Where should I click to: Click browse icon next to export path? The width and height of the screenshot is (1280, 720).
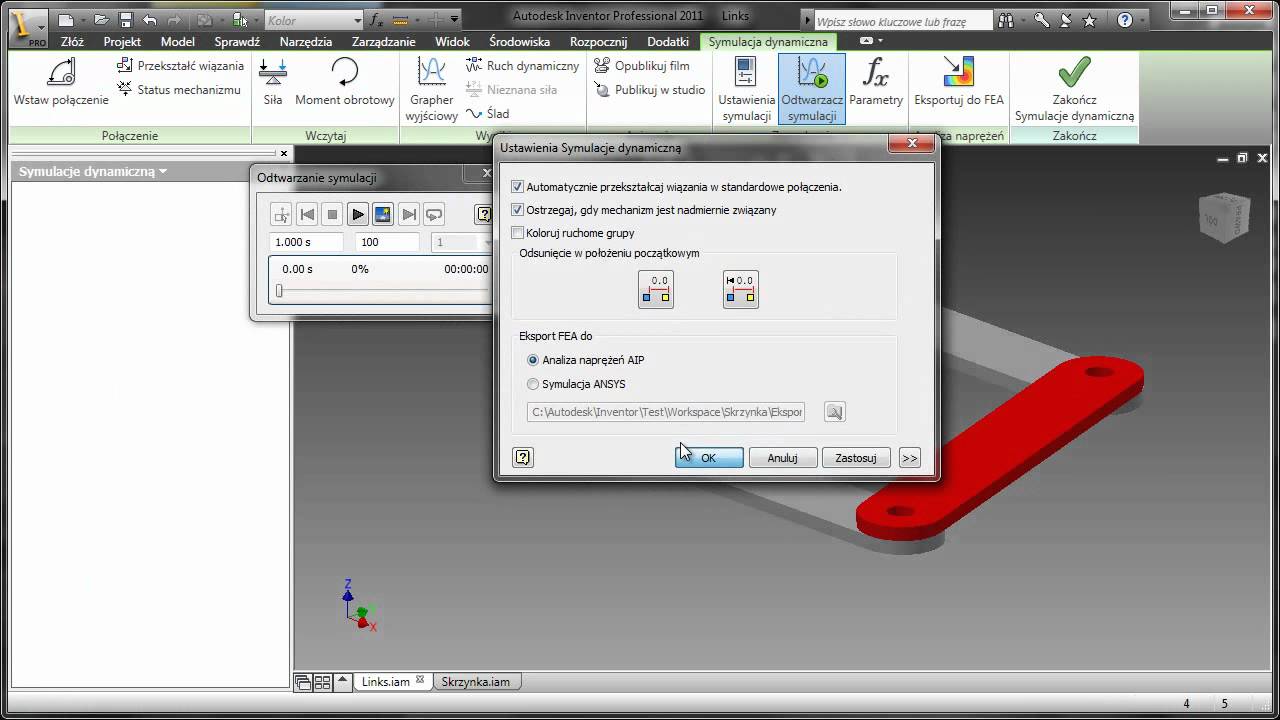click(x=834, y=412)
